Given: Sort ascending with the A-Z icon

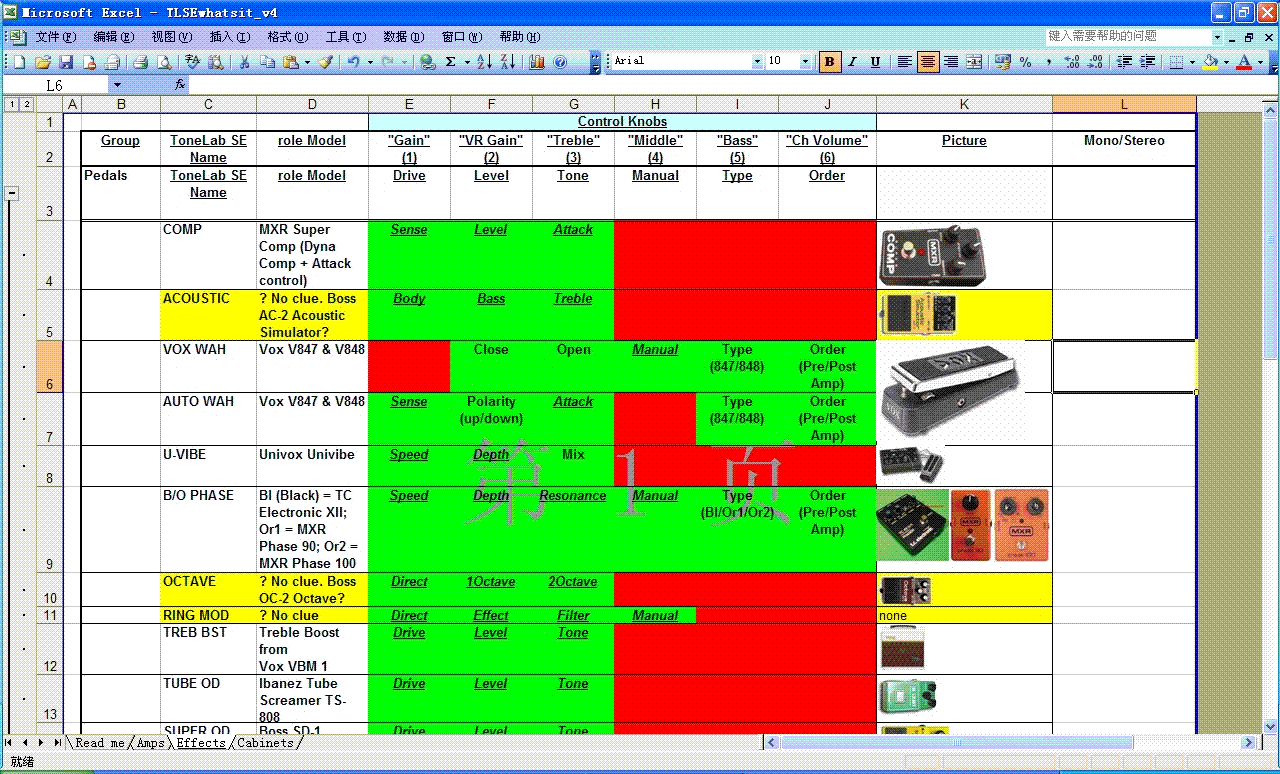Looking at the screenshot, I should coord(484,62).
